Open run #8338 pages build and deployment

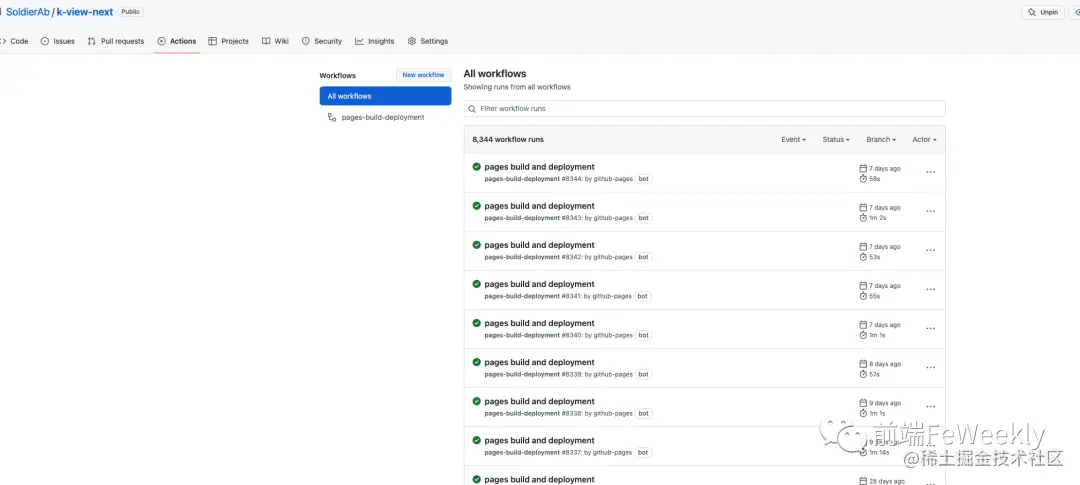click(539, 402)
